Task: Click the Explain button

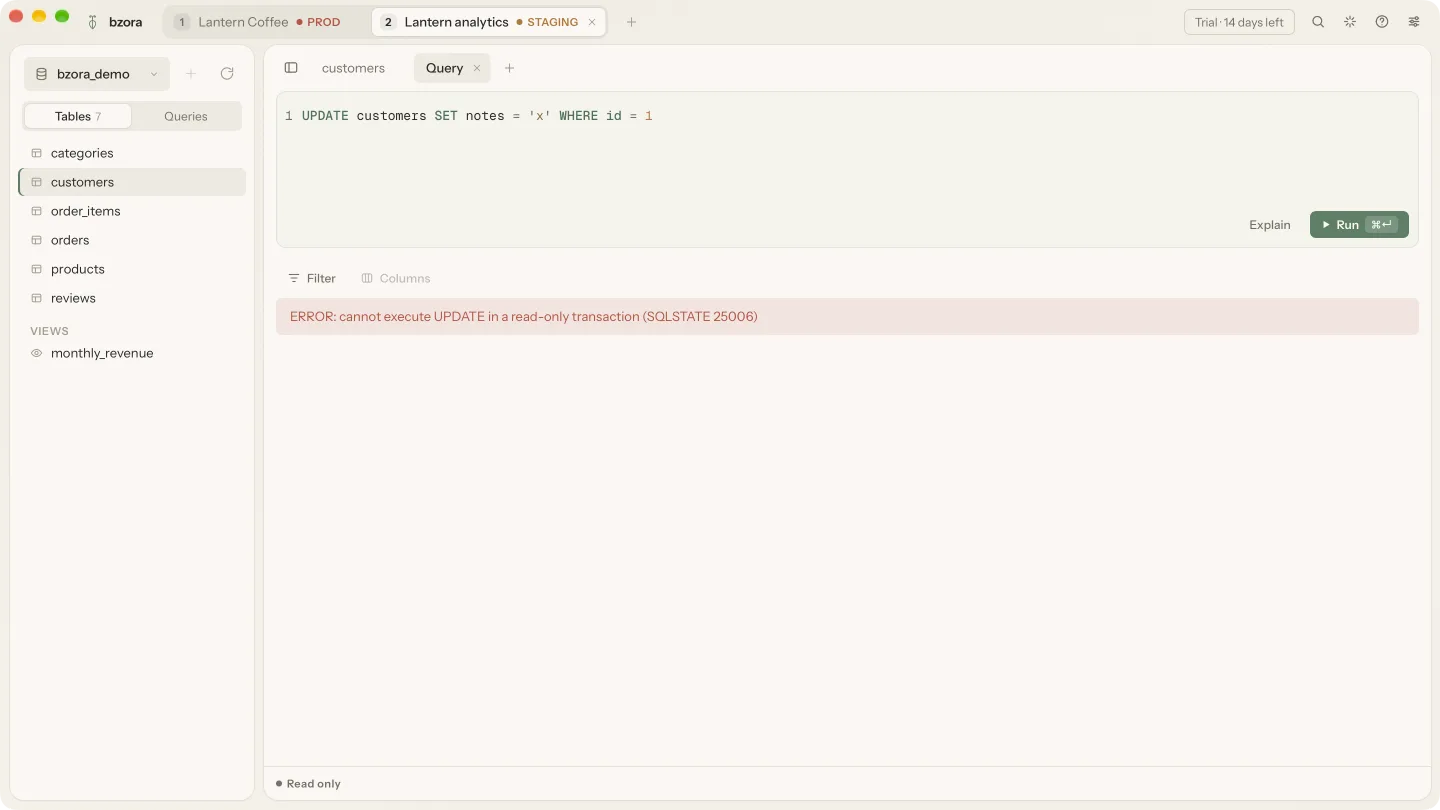Action: 1270,225
